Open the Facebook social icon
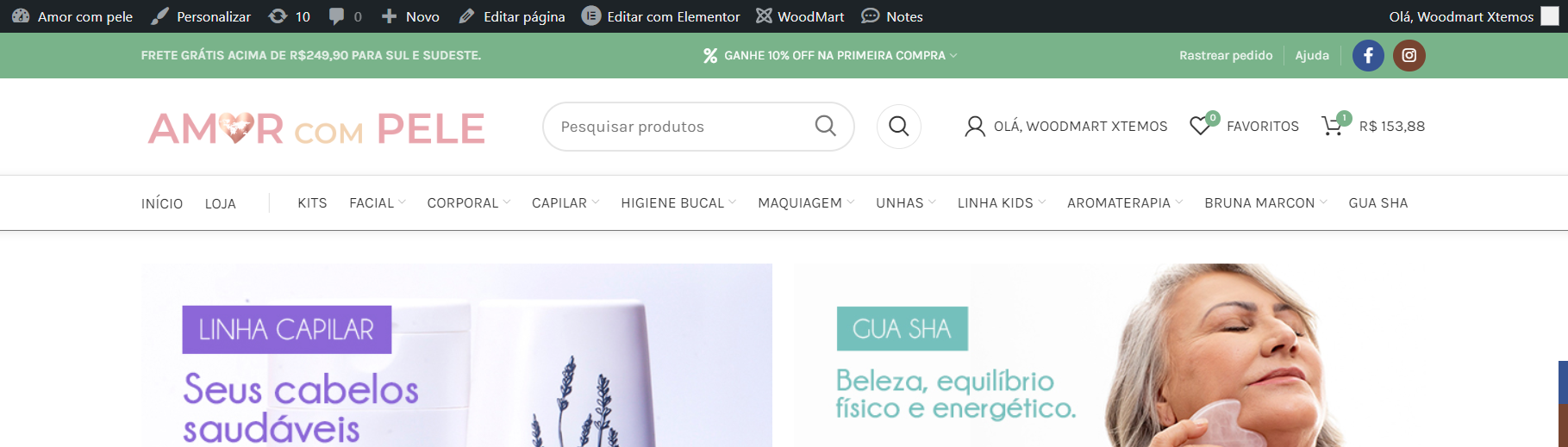The image size is (1568, 447). 1368,55
